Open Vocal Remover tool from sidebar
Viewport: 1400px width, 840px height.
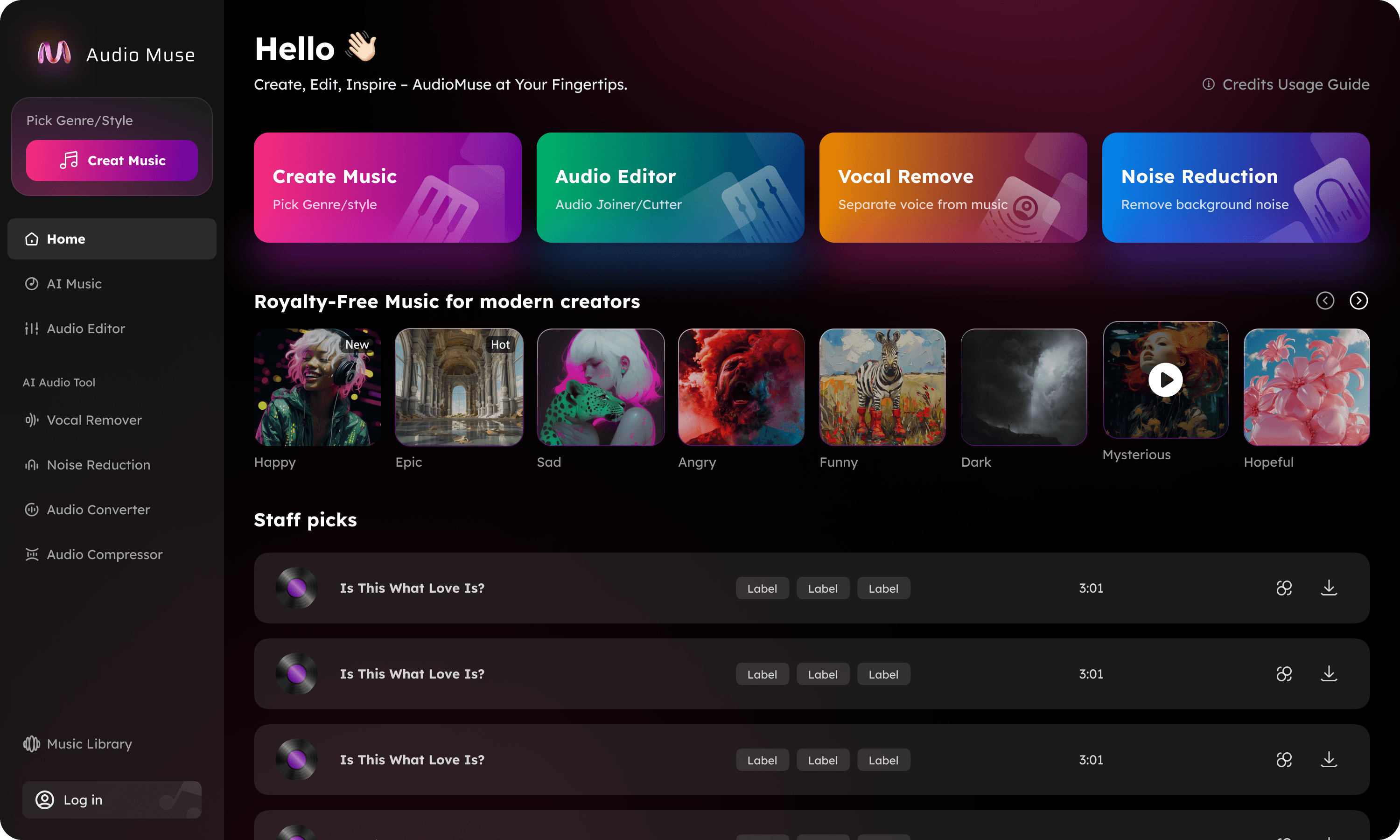point(94,420)
